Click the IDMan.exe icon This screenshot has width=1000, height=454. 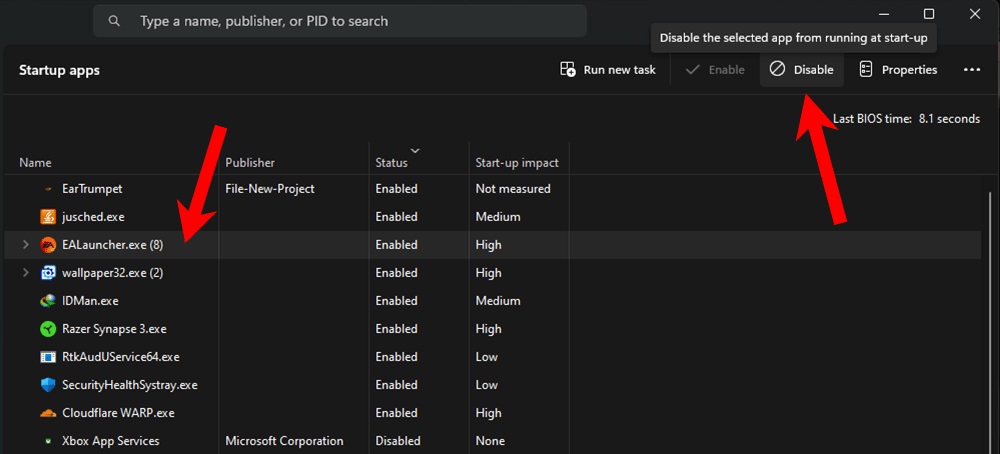click(48, 301)
